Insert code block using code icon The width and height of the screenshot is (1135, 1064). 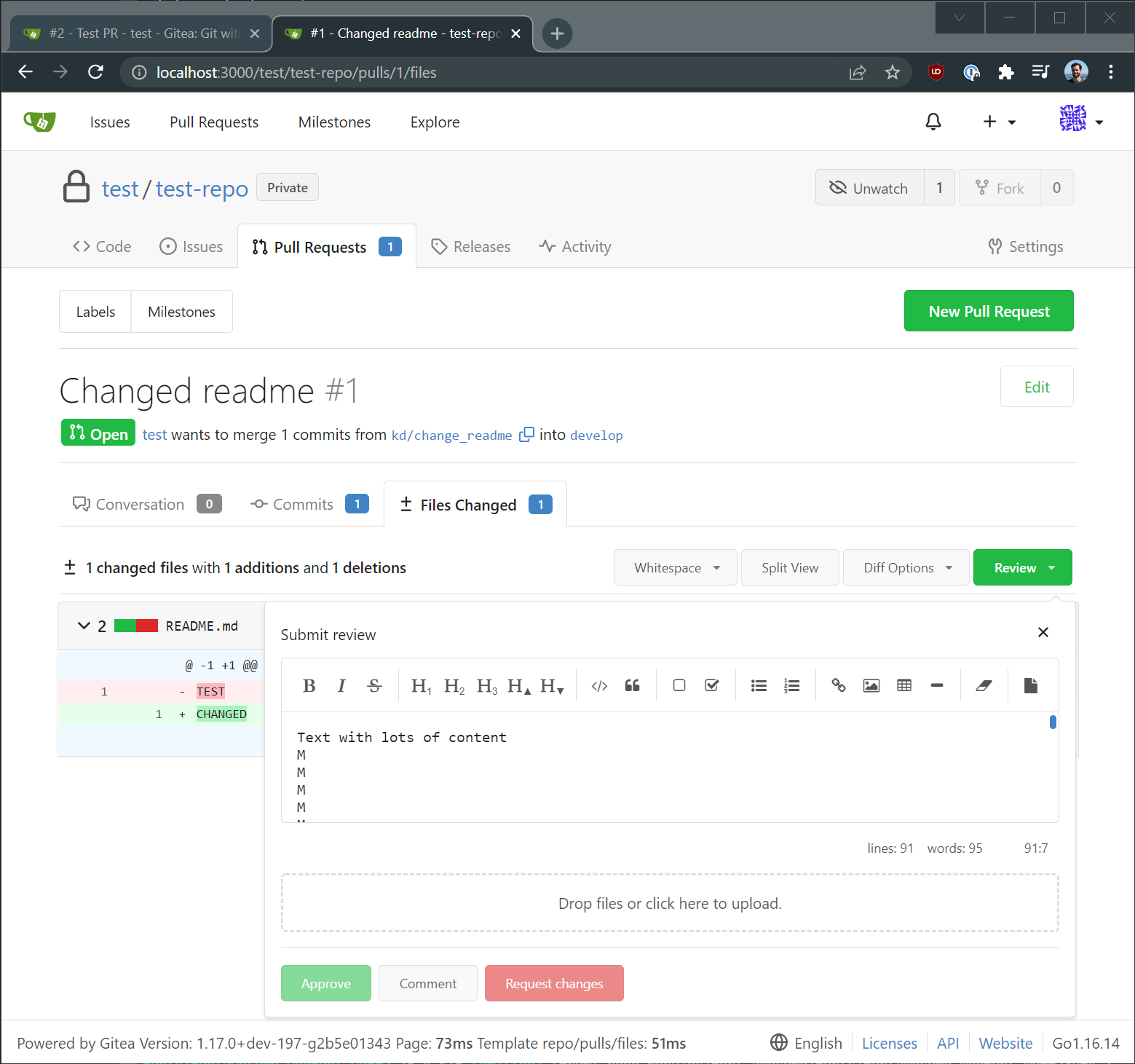(x=599, y=685)
